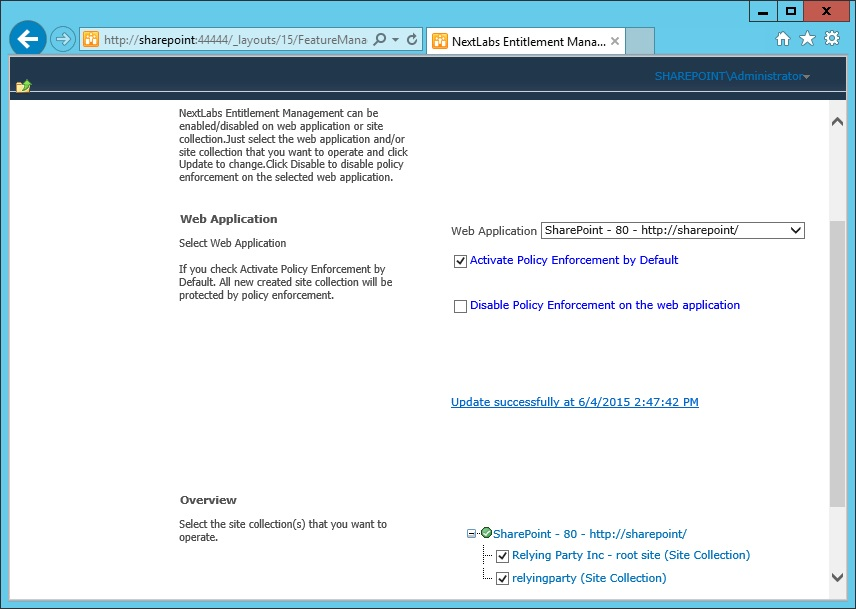The image size is (856, 609).
Task: Open a new blank browser tab
Action: pyautogui.click(x=640, y=41)
